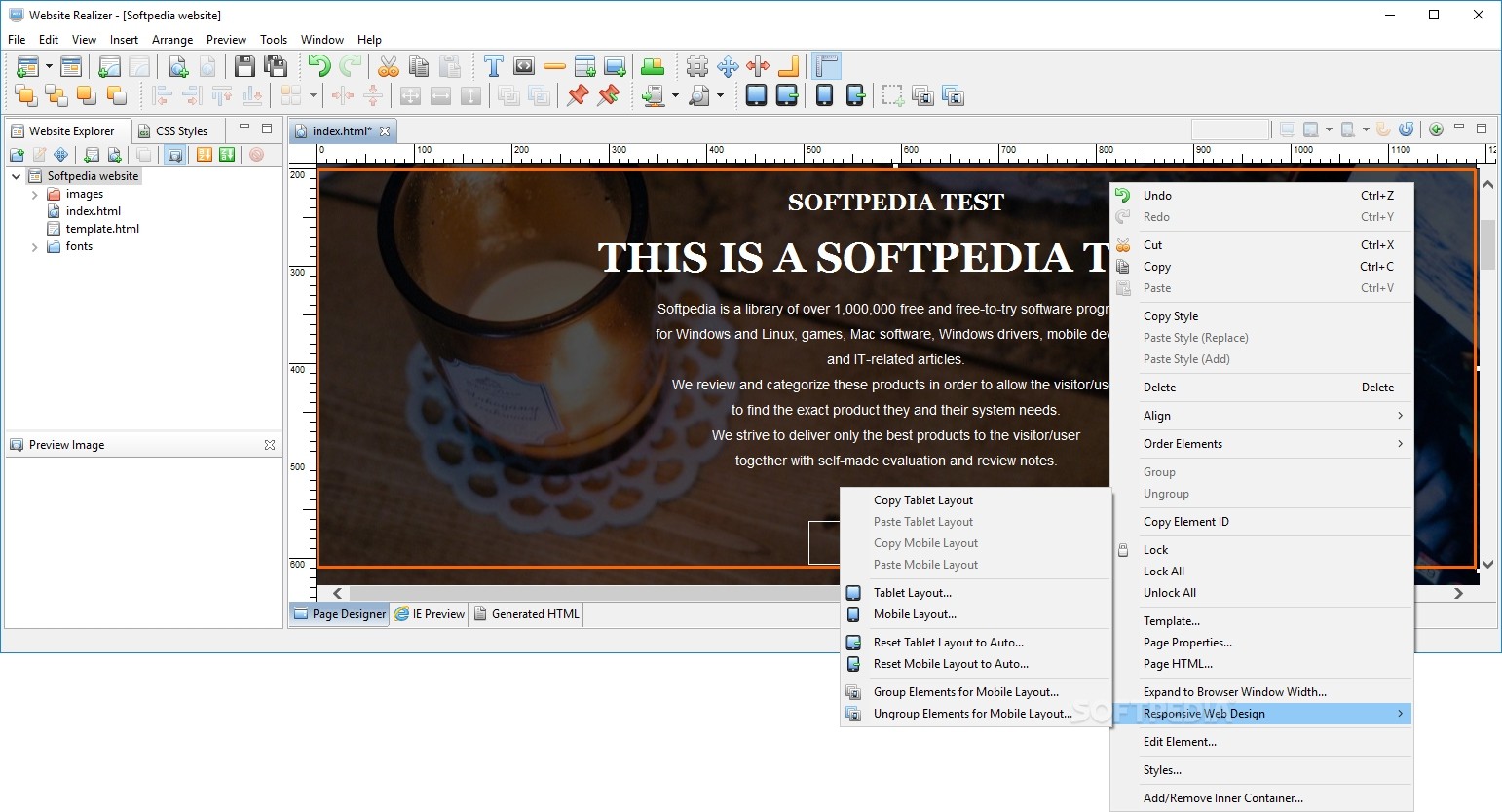
Task: Switch to the CSS Styles tab
Action: (173, 130)
